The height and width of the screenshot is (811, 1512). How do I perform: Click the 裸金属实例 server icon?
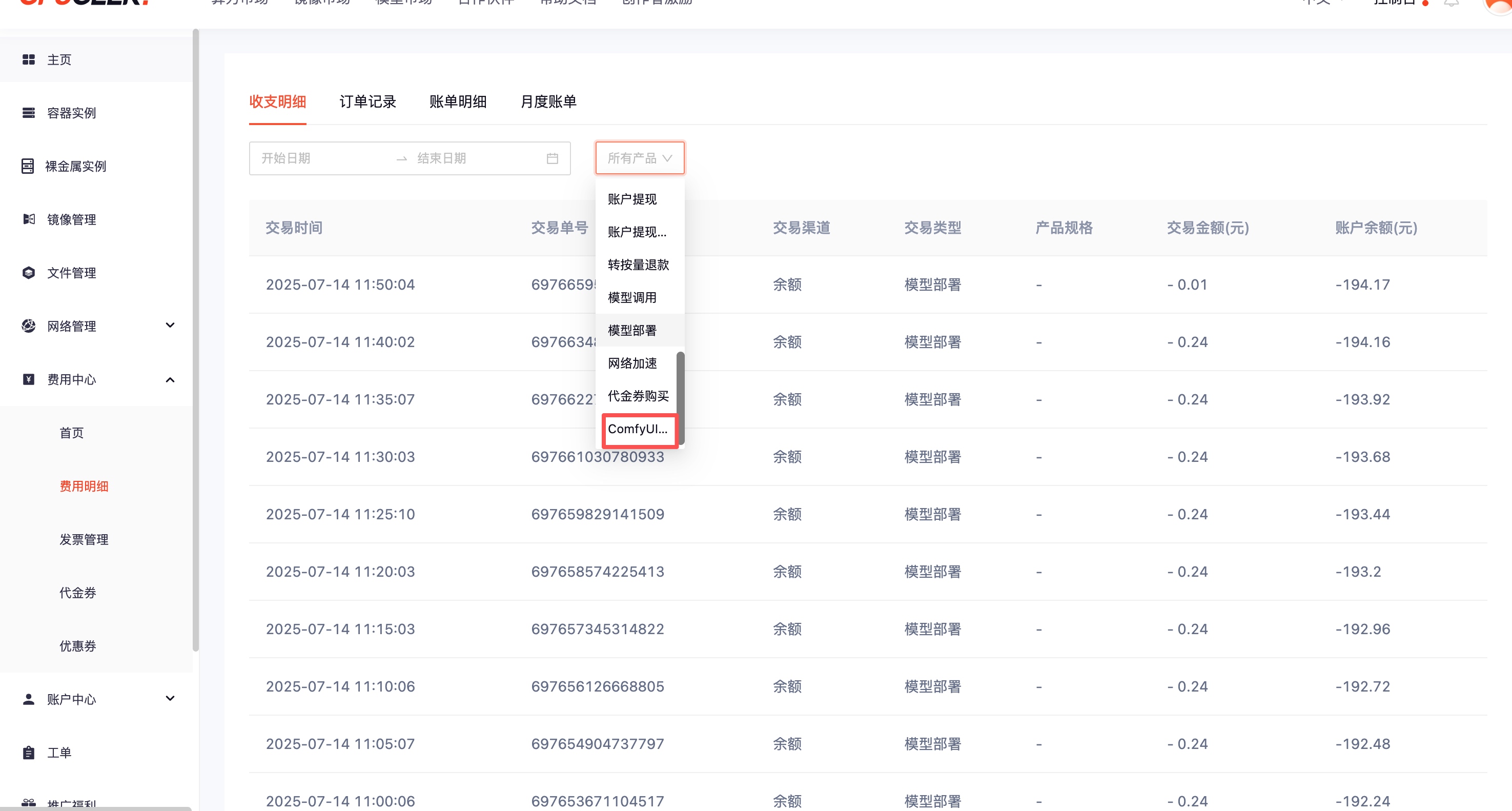pyautogui.click(x=28, y=166)
